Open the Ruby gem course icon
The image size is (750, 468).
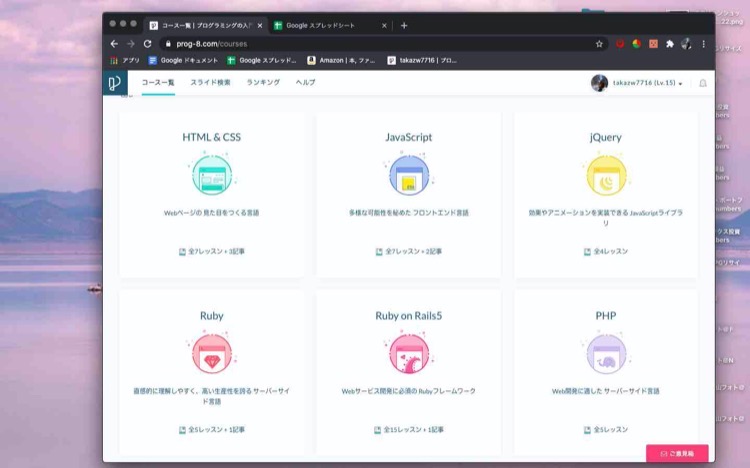click(x=212, y=354)
